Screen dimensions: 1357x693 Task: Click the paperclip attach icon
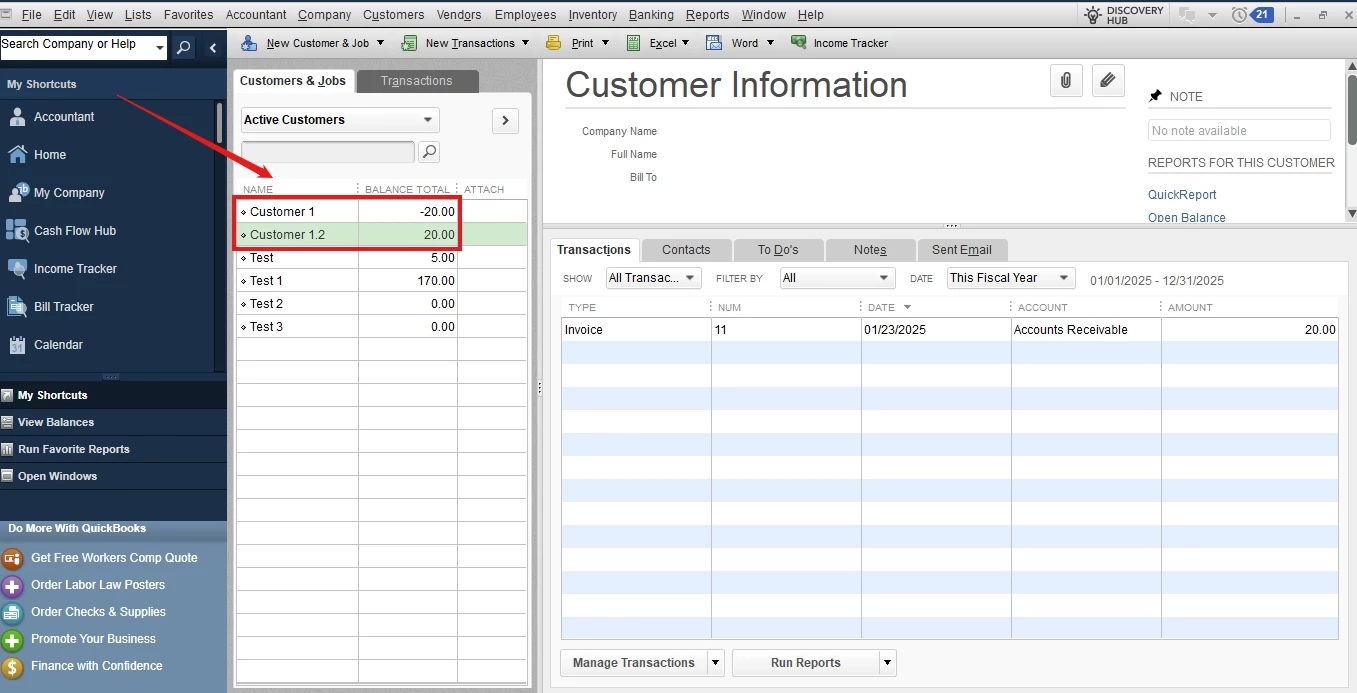click(x=1066, y=81)
